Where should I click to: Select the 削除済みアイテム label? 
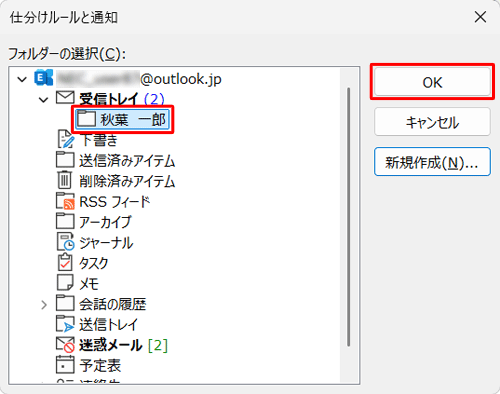pos(127,181)
